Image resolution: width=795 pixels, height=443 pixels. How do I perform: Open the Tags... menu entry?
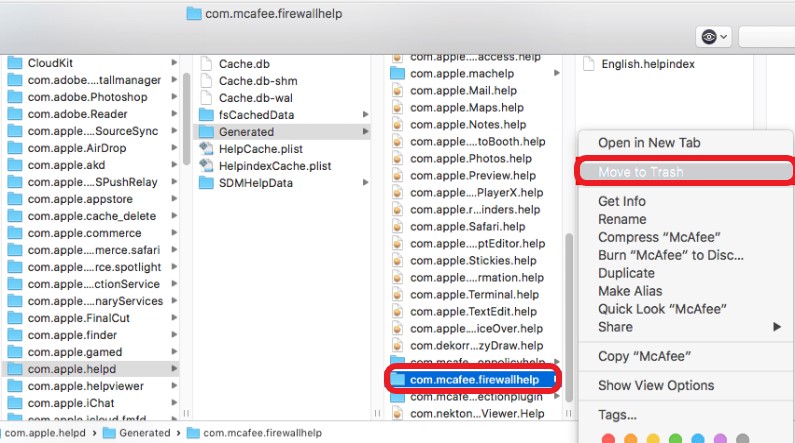617,415
